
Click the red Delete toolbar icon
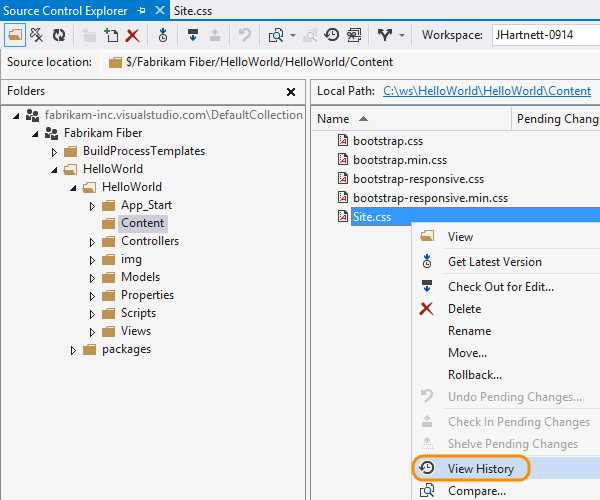[132, 36]
